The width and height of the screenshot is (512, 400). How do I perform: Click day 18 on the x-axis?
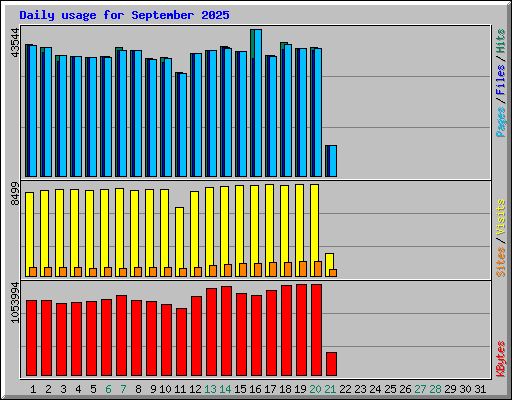tap(285, 389)
